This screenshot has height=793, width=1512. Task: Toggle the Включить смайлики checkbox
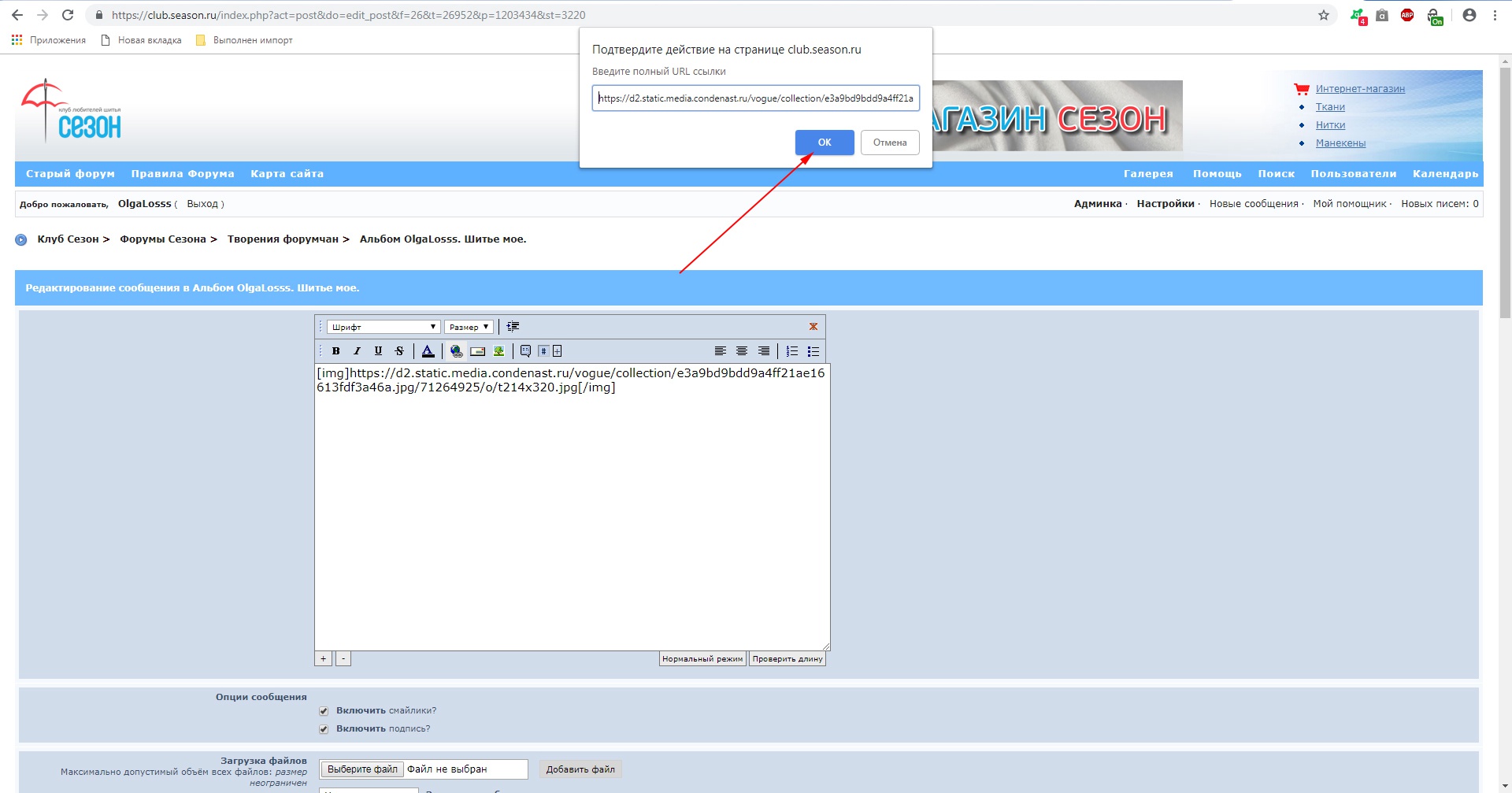tap(324, 711)
